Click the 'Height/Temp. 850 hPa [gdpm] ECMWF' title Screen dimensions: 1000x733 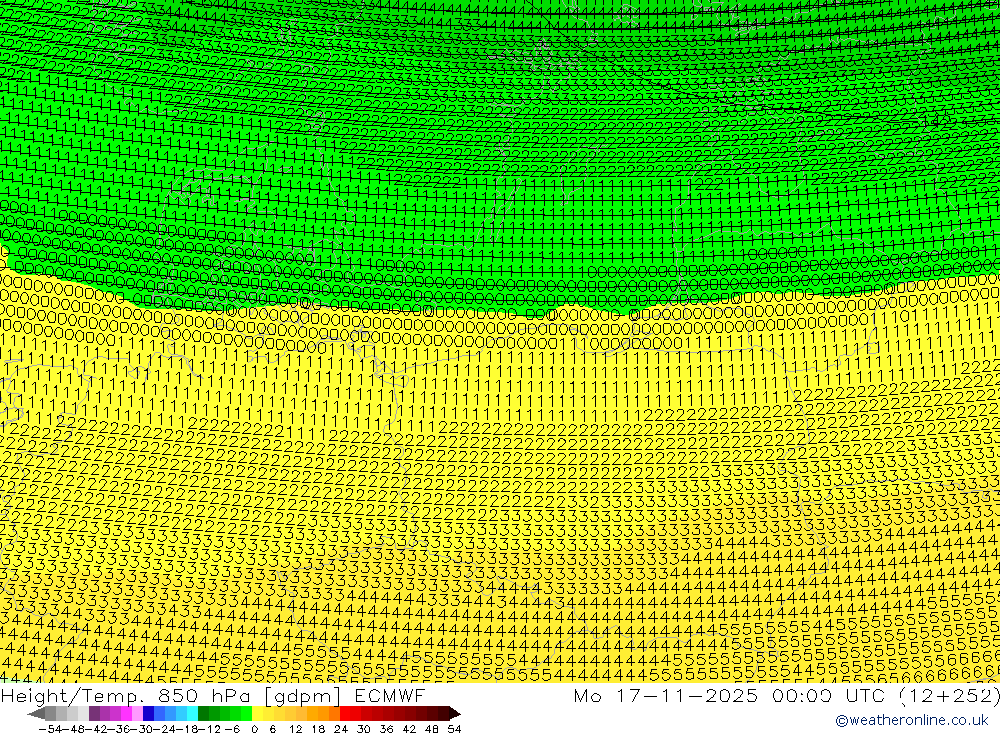pos(212,696)
